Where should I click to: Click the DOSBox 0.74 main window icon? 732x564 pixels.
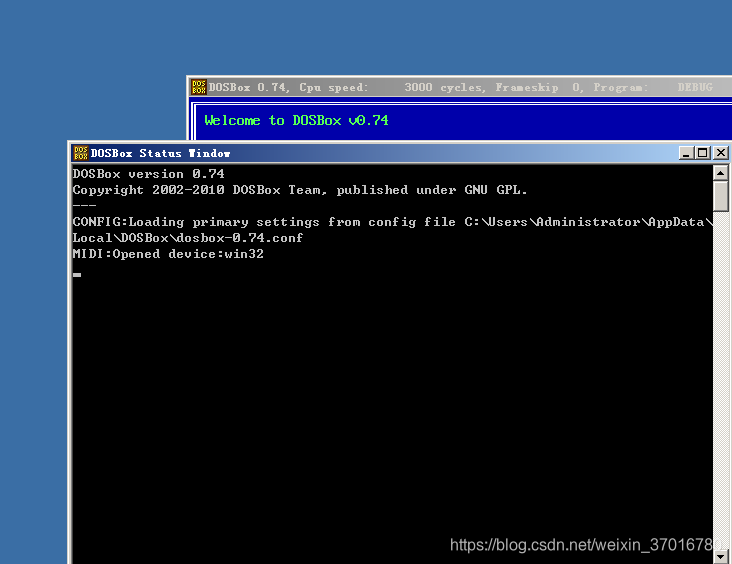click(199, 87)
